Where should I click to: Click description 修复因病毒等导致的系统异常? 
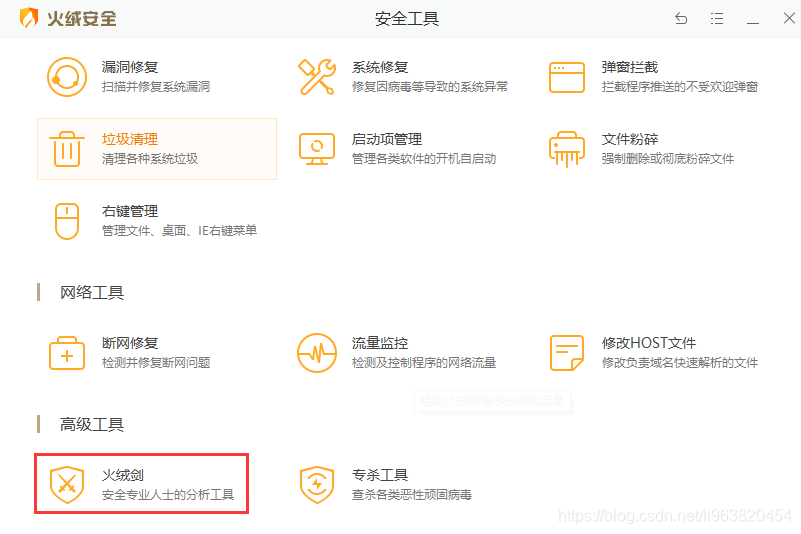coord(430,87)
